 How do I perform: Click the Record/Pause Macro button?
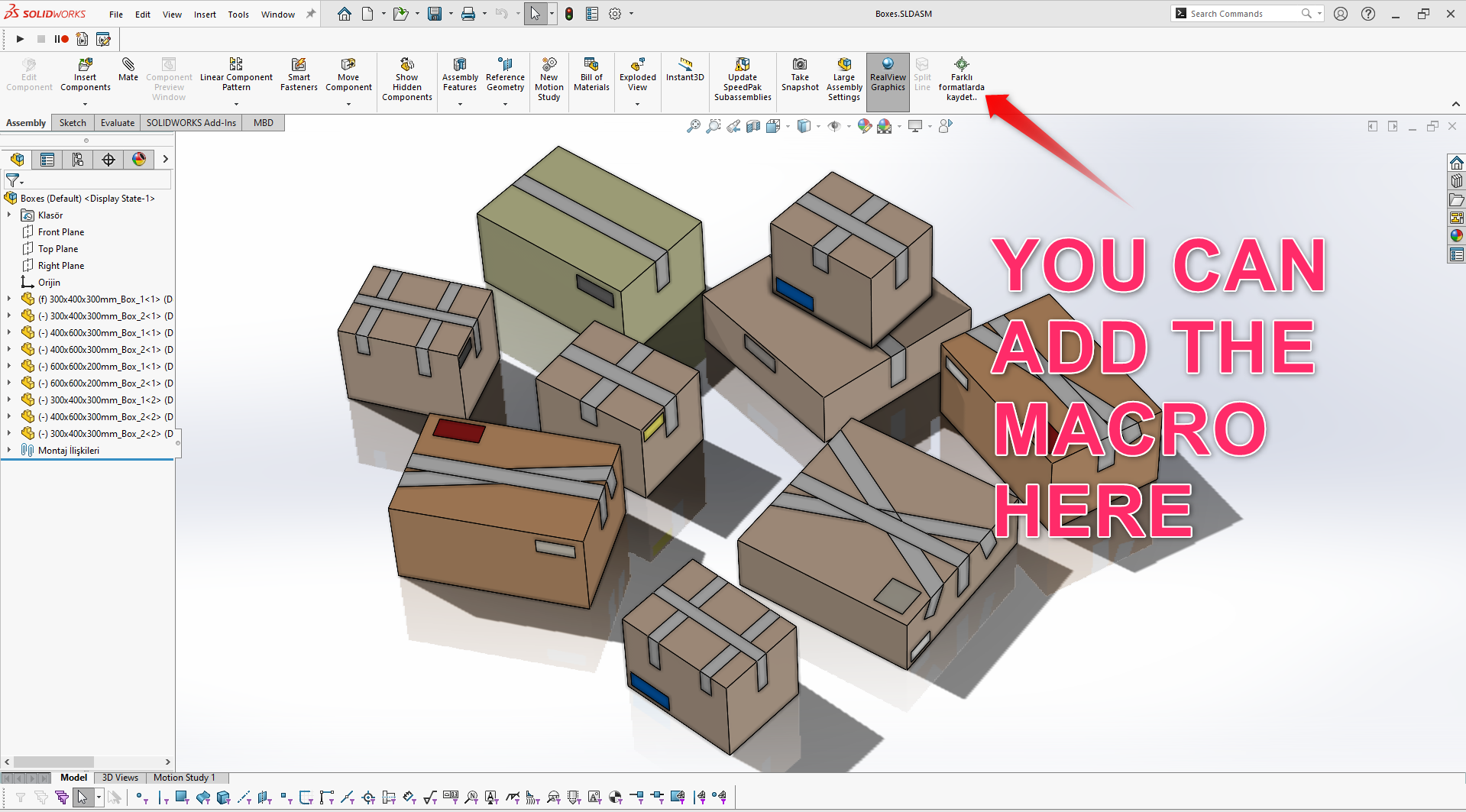[x=61, y=39]
